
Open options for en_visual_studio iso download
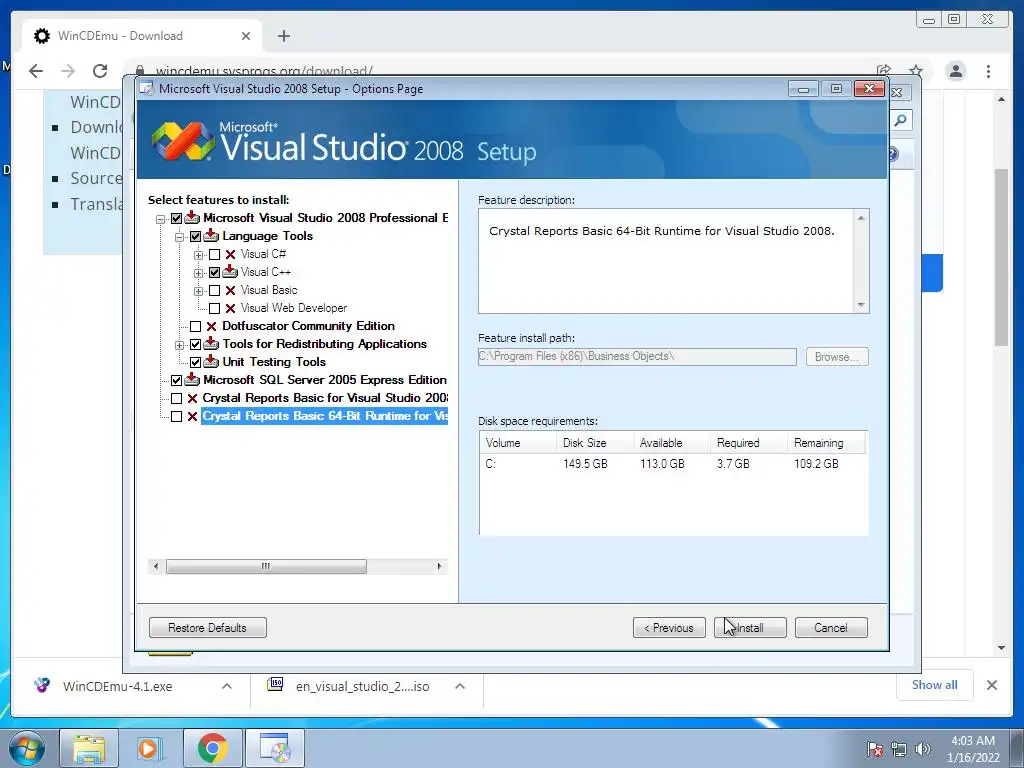(x=460, y=686)
